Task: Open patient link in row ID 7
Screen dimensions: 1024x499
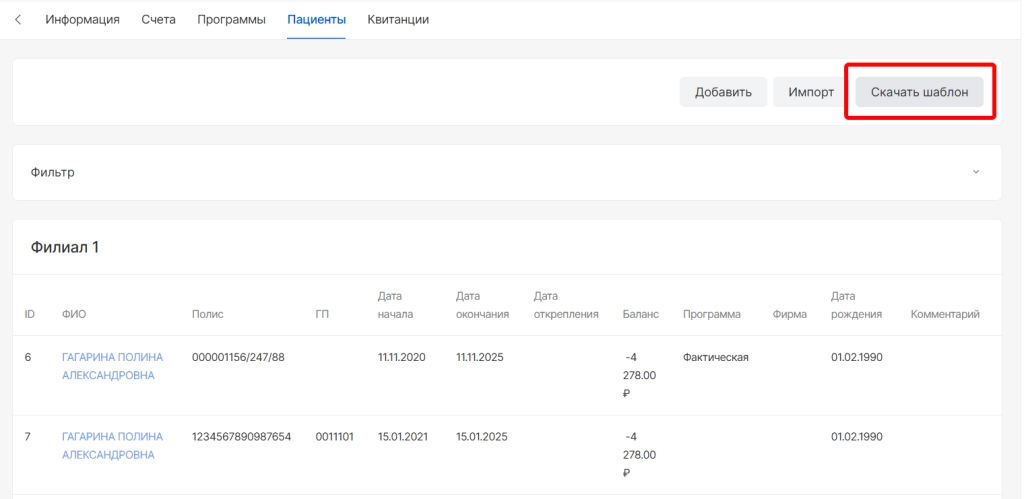Action: (112, 446)
